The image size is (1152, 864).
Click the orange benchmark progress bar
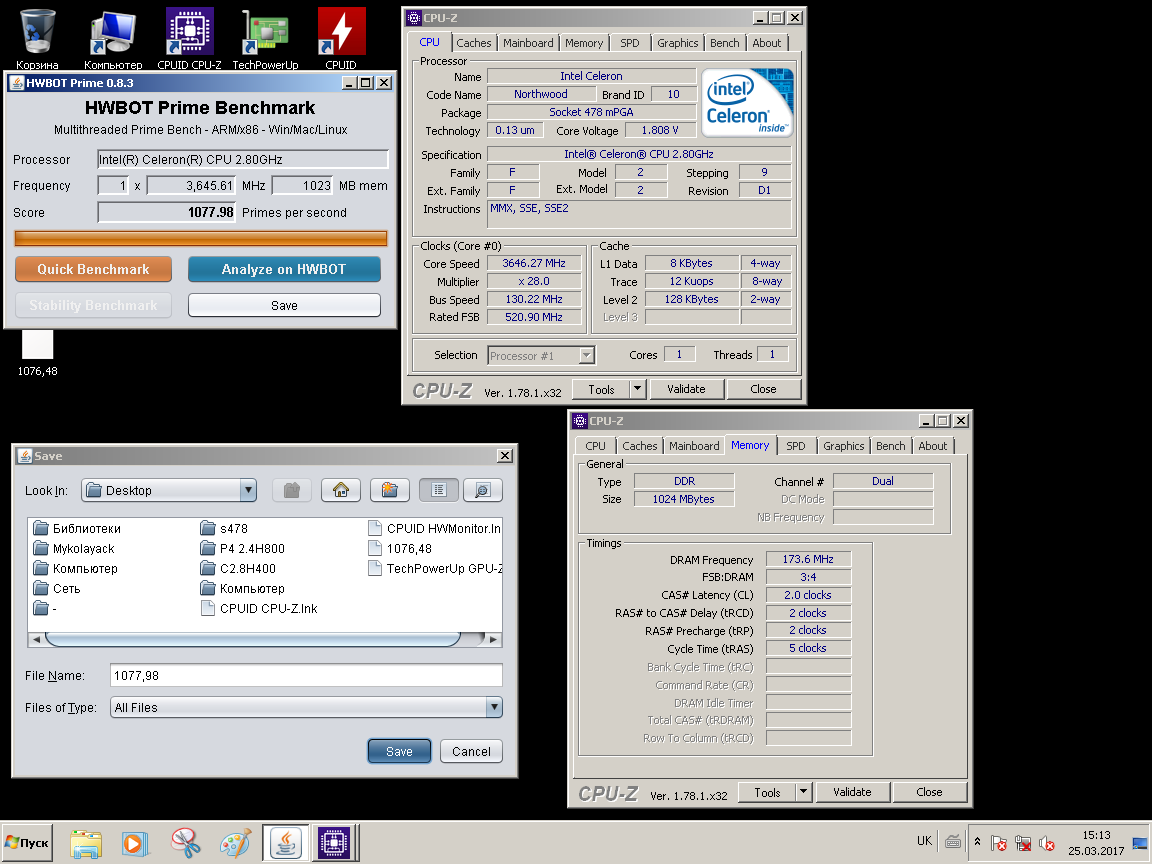[x=201, y=238]
